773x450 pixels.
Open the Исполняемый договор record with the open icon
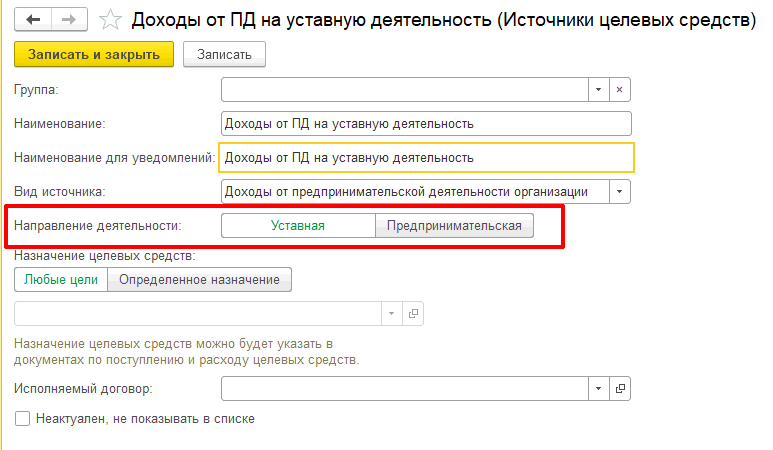620,389
